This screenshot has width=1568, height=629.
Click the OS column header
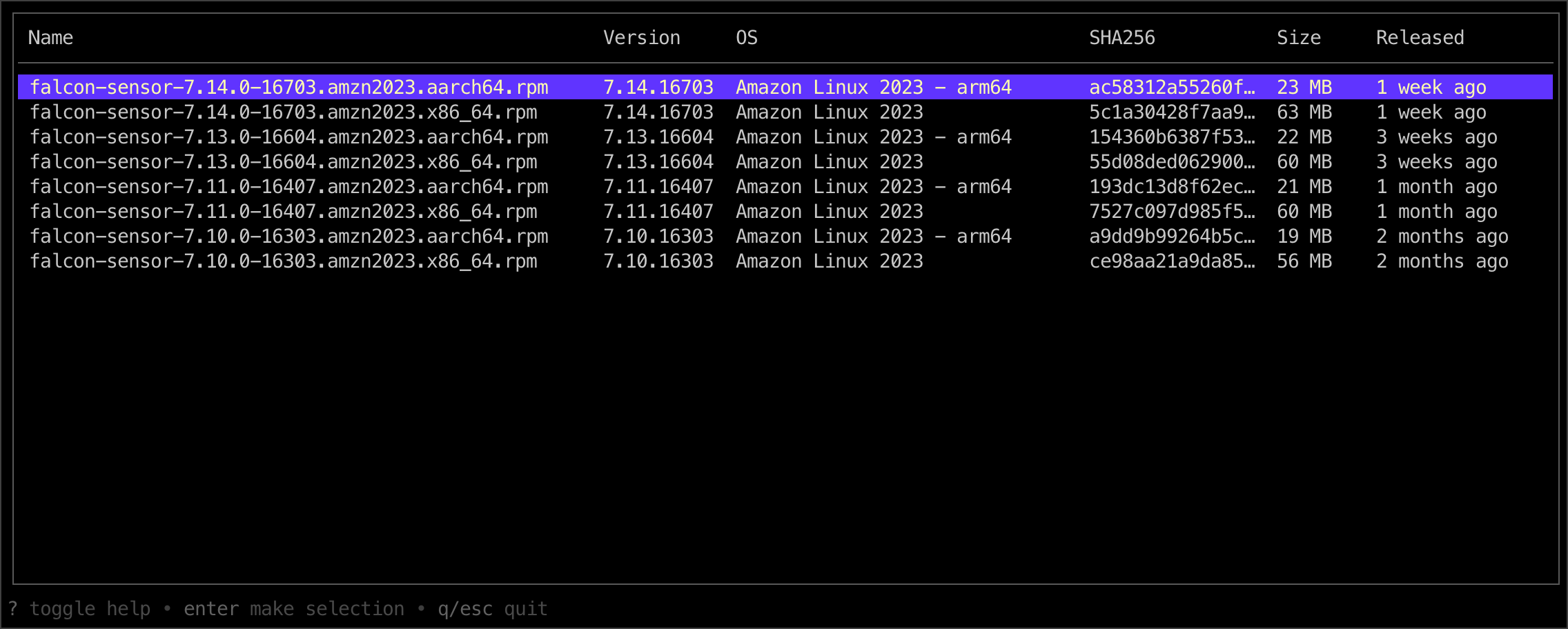746,38
